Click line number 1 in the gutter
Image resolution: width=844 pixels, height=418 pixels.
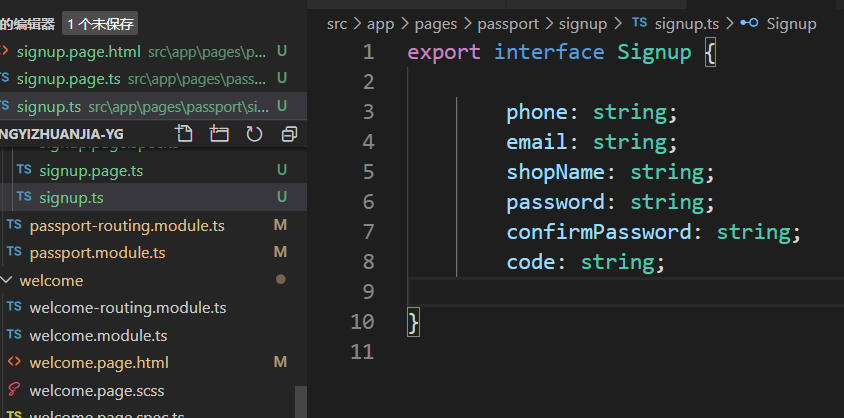point(368,52)
